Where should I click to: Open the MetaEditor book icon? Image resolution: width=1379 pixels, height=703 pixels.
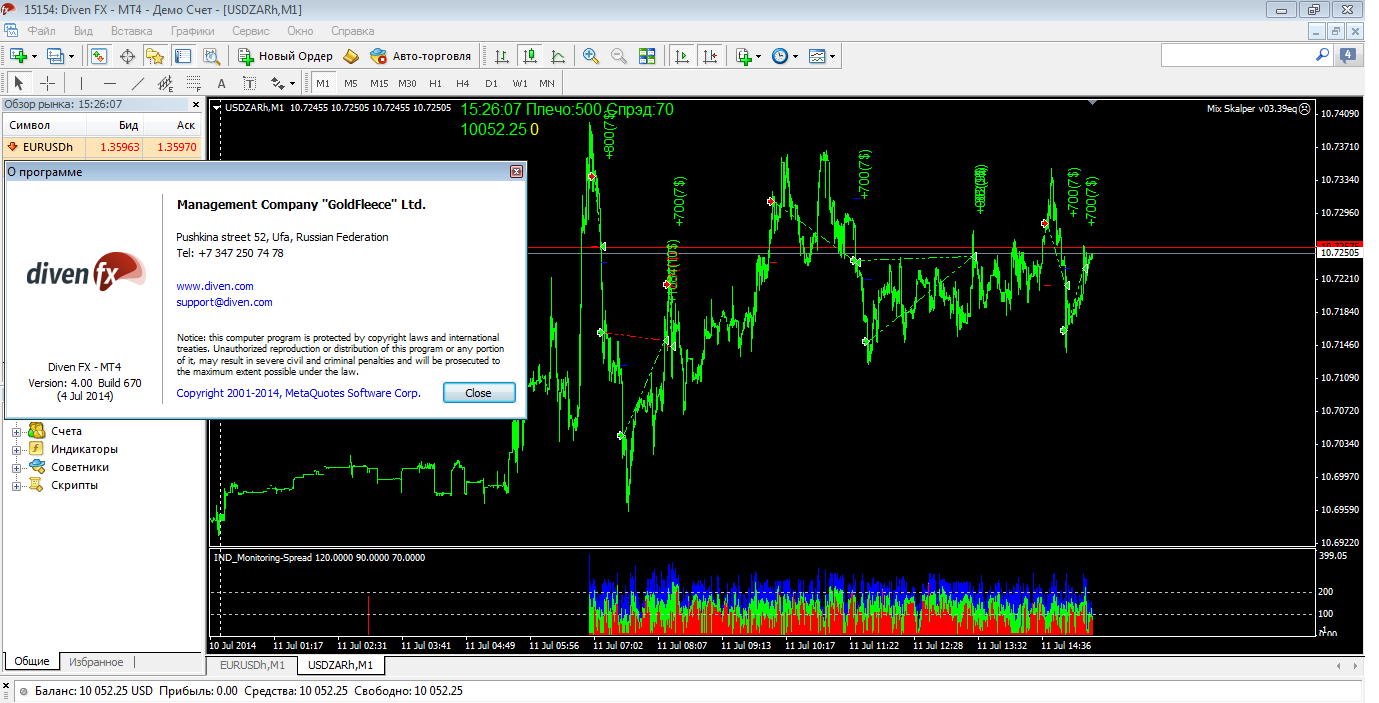click(351, 56)
